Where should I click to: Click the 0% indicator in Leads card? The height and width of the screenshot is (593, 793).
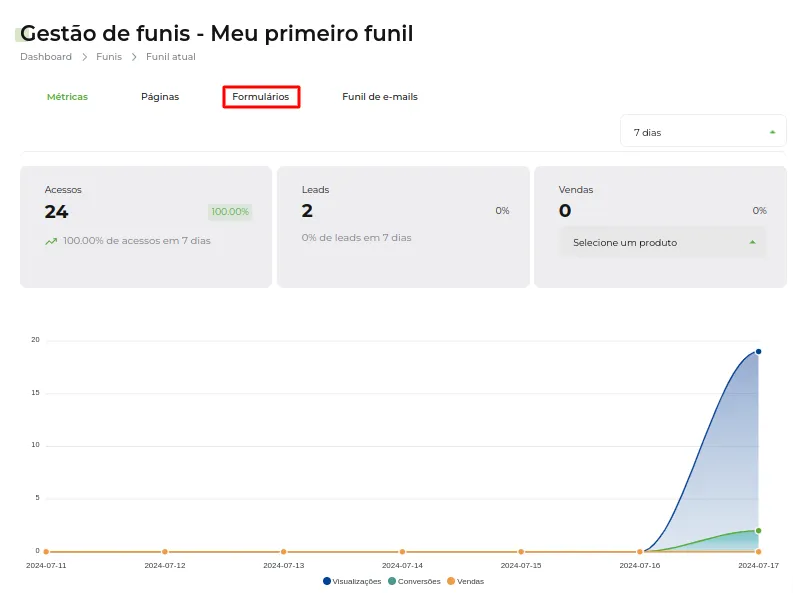click(x=502, y=211)
